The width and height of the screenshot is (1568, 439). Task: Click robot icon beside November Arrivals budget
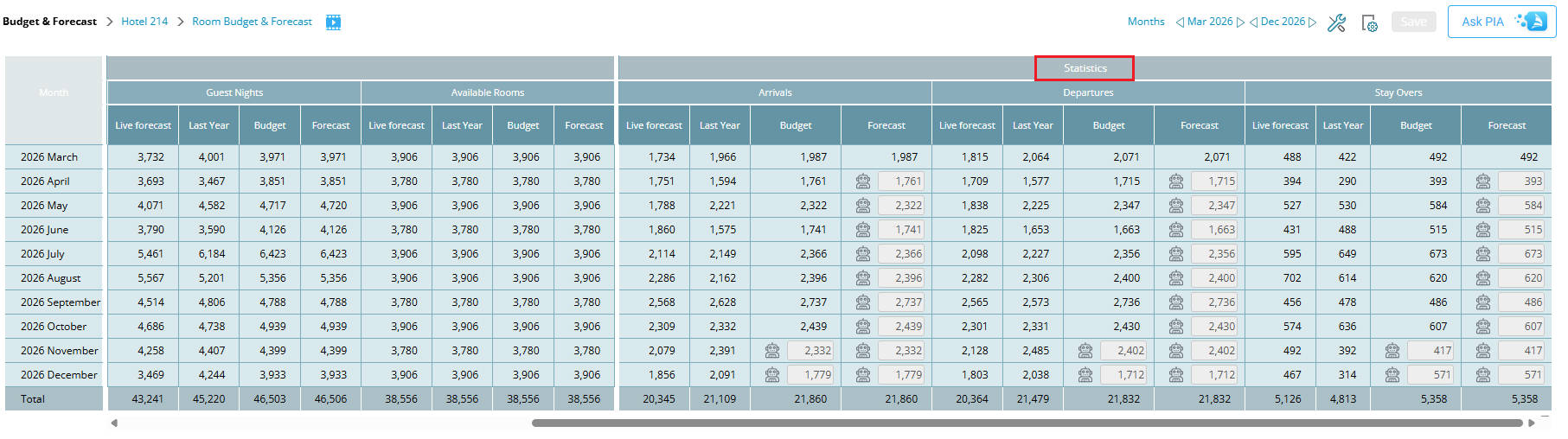(x=772, y=351)
